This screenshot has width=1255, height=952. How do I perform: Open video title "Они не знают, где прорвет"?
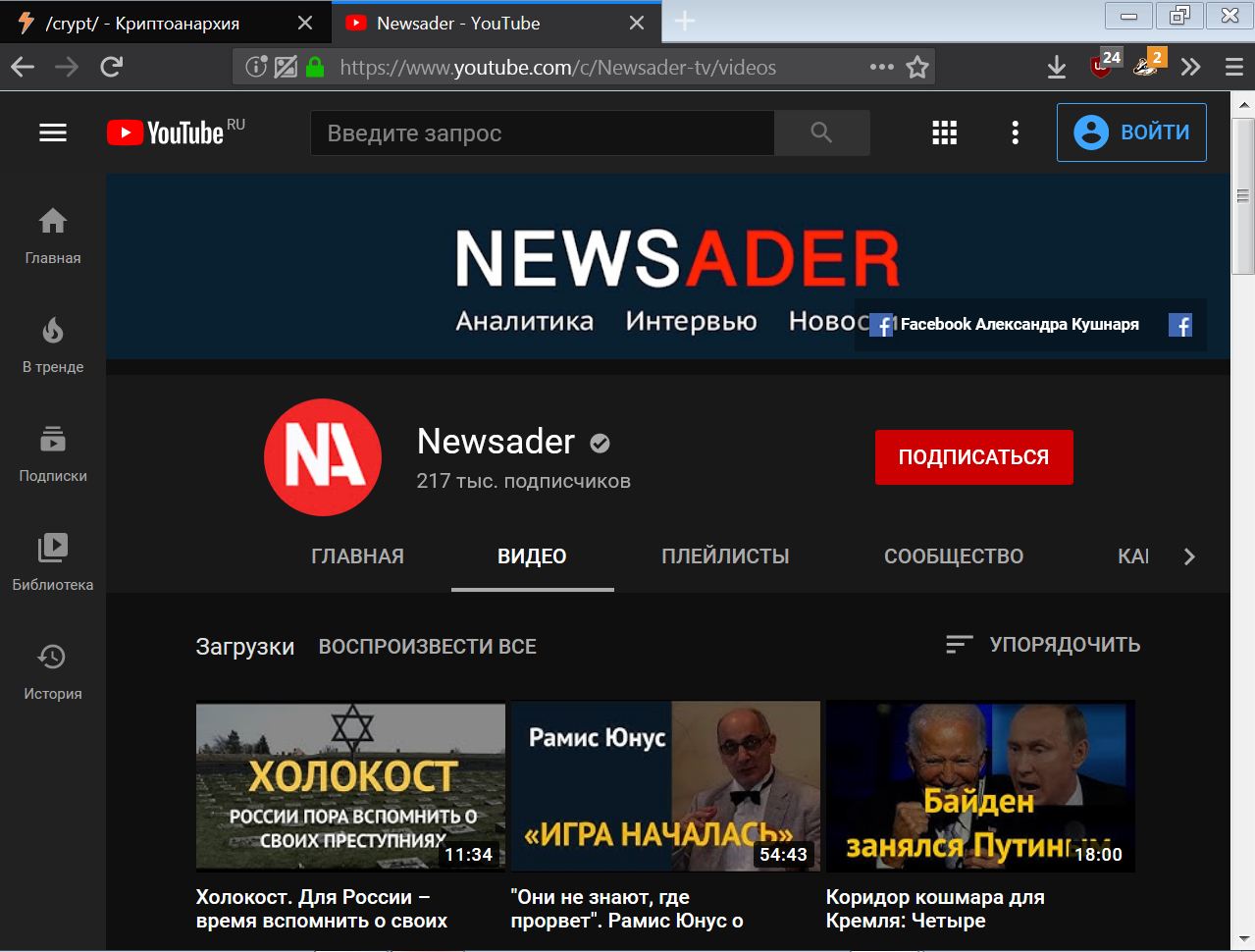click(x=627, y=909)
